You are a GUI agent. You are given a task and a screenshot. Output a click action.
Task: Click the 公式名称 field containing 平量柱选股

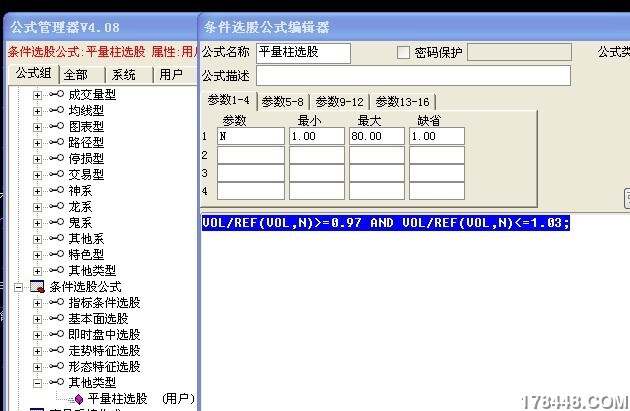303,53
